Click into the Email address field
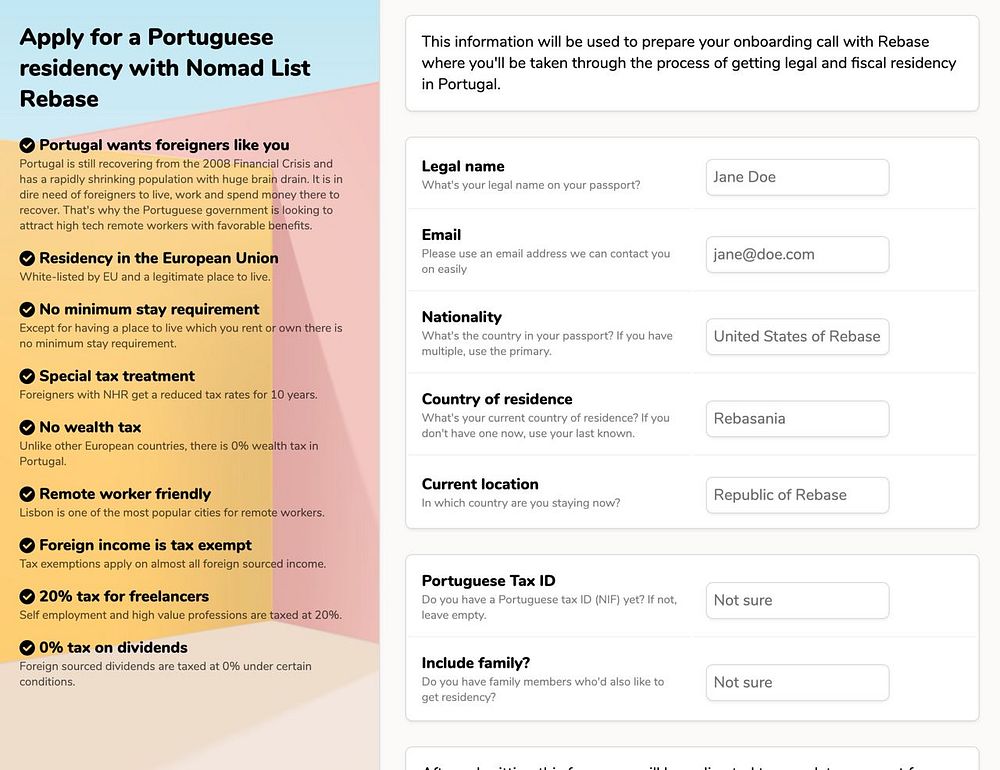1000x770 pixels. pyautogui.click(x=797, y=254)
